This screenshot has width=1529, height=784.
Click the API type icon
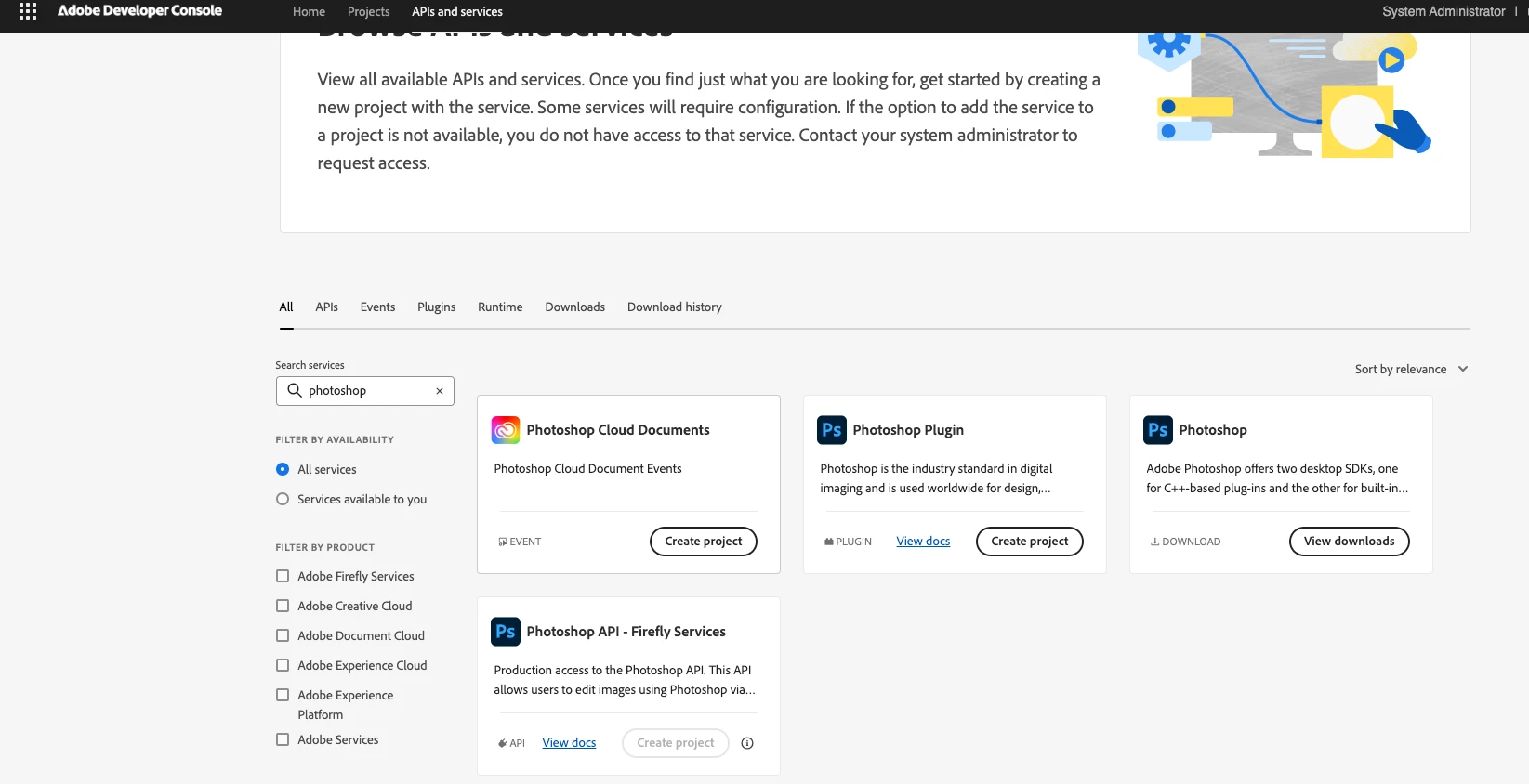[503, 743]
